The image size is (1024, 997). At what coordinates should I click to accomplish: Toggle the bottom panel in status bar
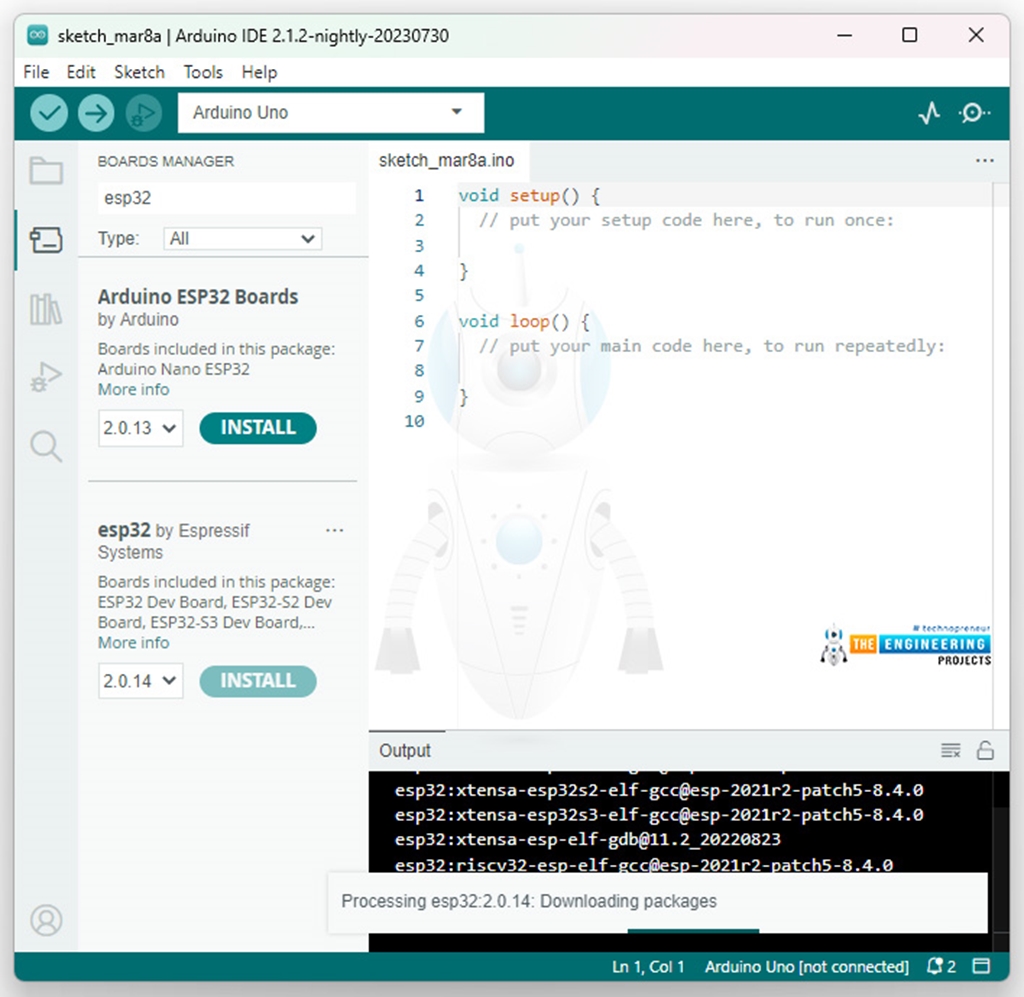click(981, 967)
